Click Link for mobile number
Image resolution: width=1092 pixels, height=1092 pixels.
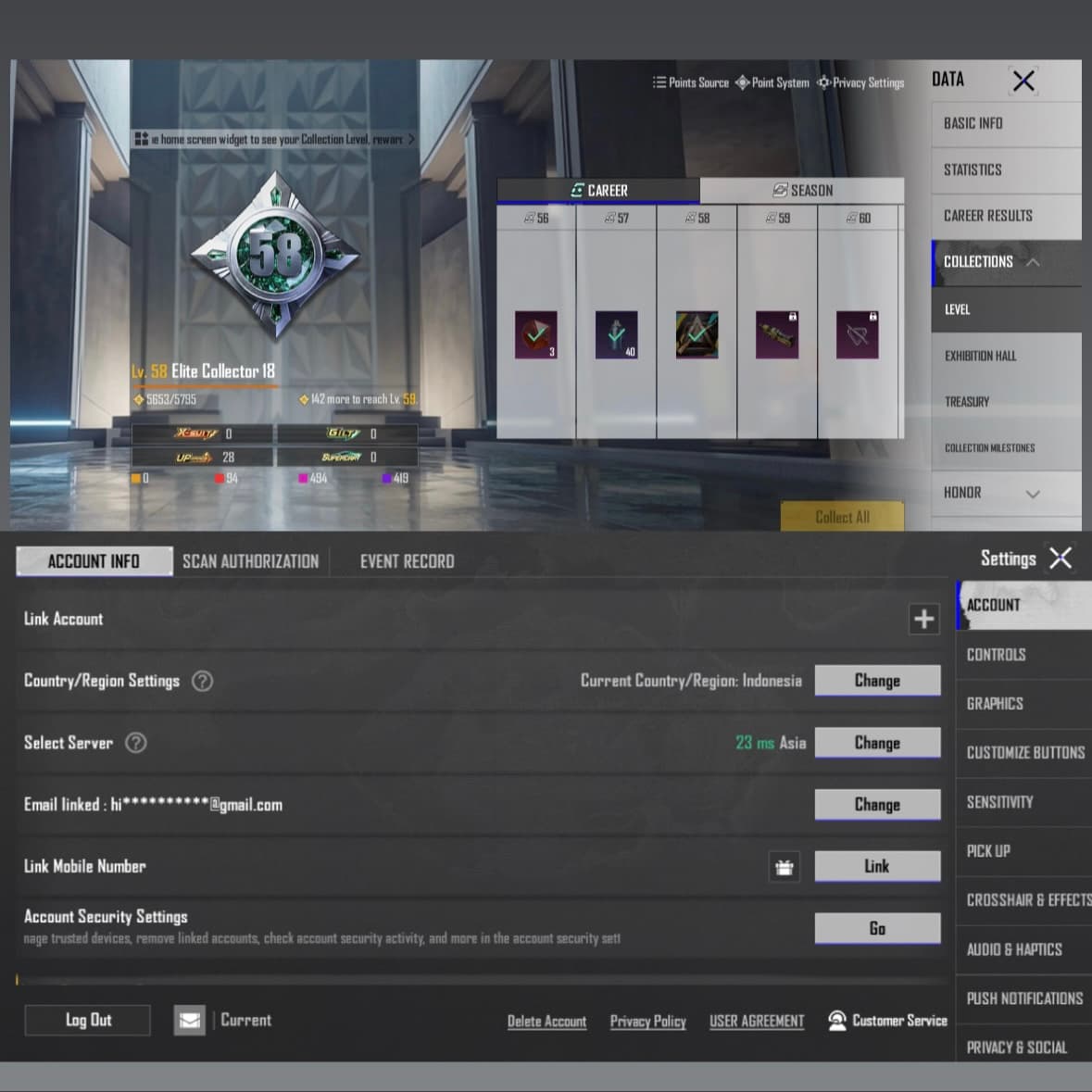point(877,866)
